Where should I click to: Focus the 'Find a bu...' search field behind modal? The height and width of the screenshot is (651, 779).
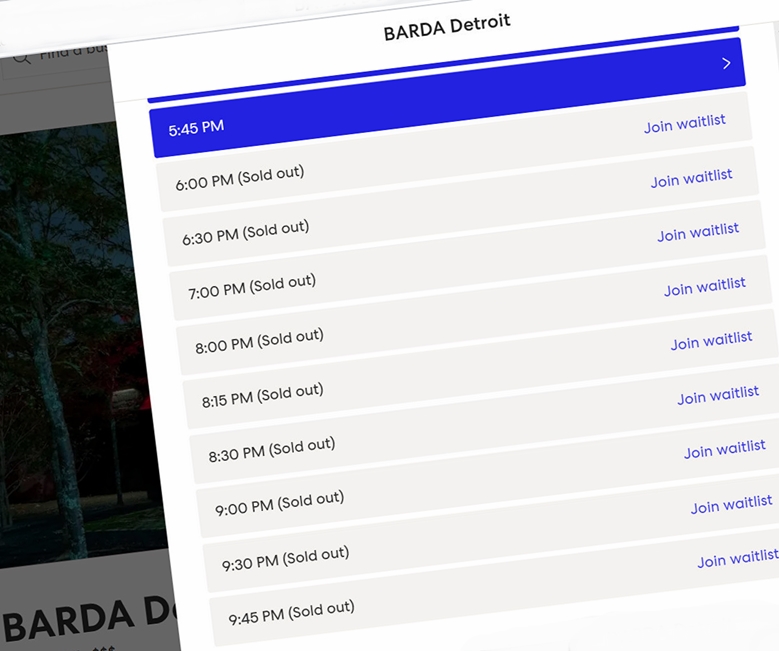point(57,61)
